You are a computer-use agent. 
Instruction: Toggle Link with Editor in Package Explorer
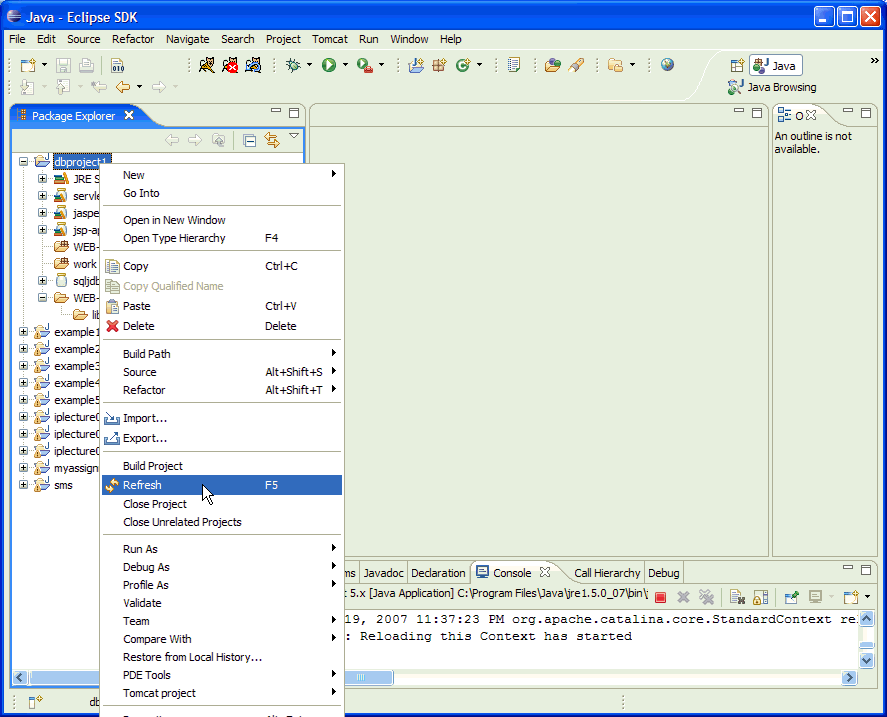[271, 140]
